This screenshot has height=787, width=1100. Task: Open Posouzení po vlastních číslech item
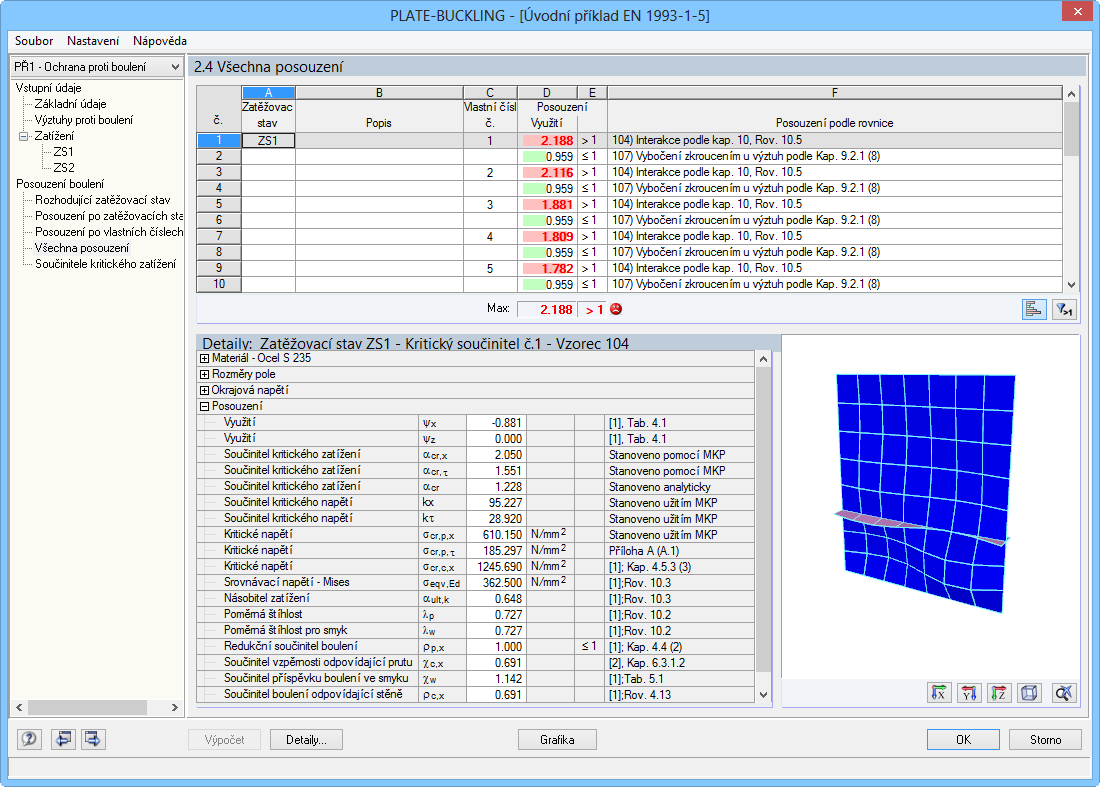(x=109, y=232)
